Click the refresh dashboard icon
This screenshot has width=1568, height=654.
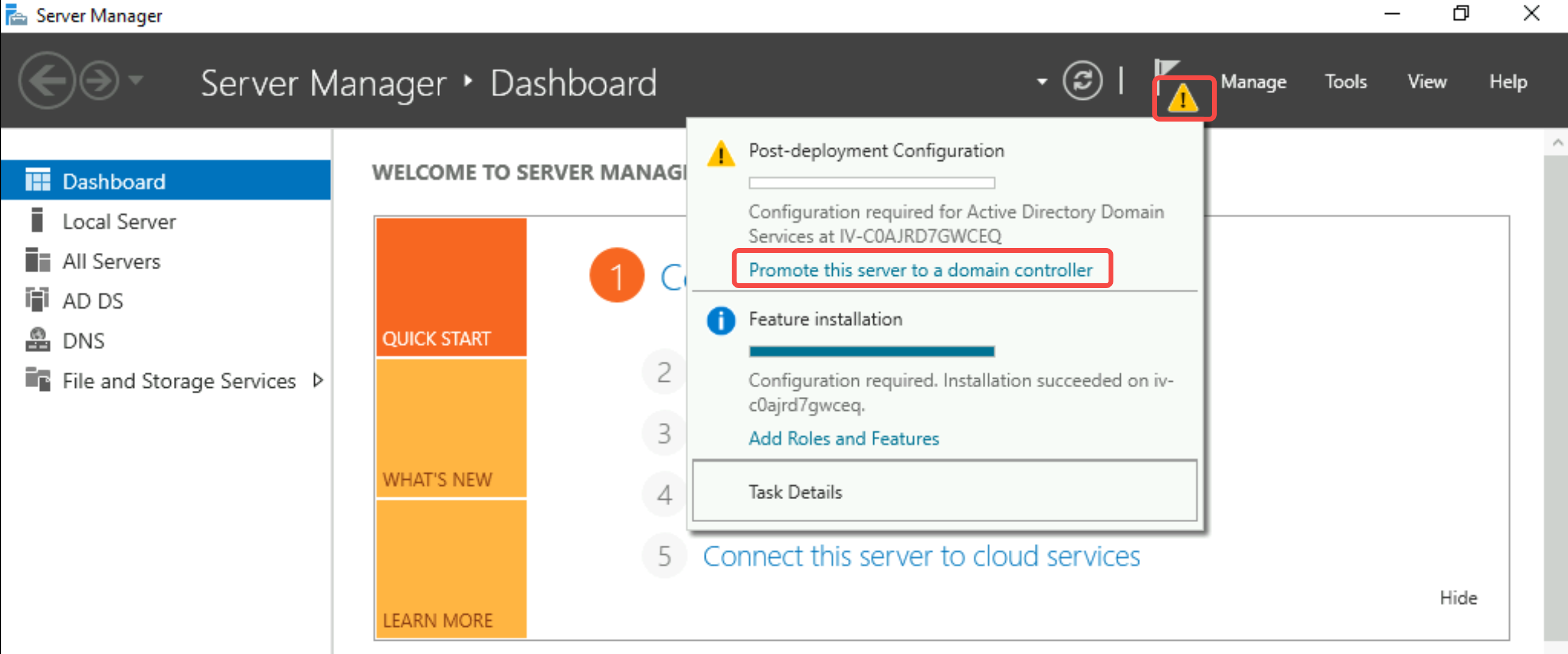pos(1082,80)
